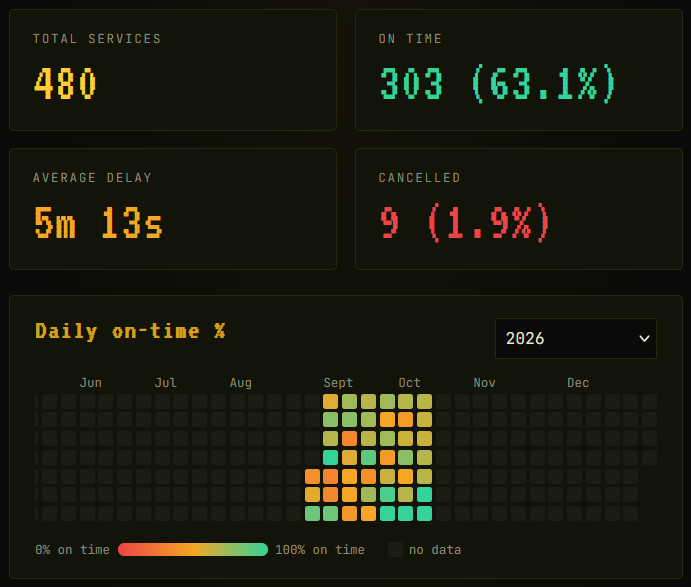The height and width of the screenshot is (587, 691).
Task: Click the red-to-green on-time legend gradient bar
Action: (193, 550)
